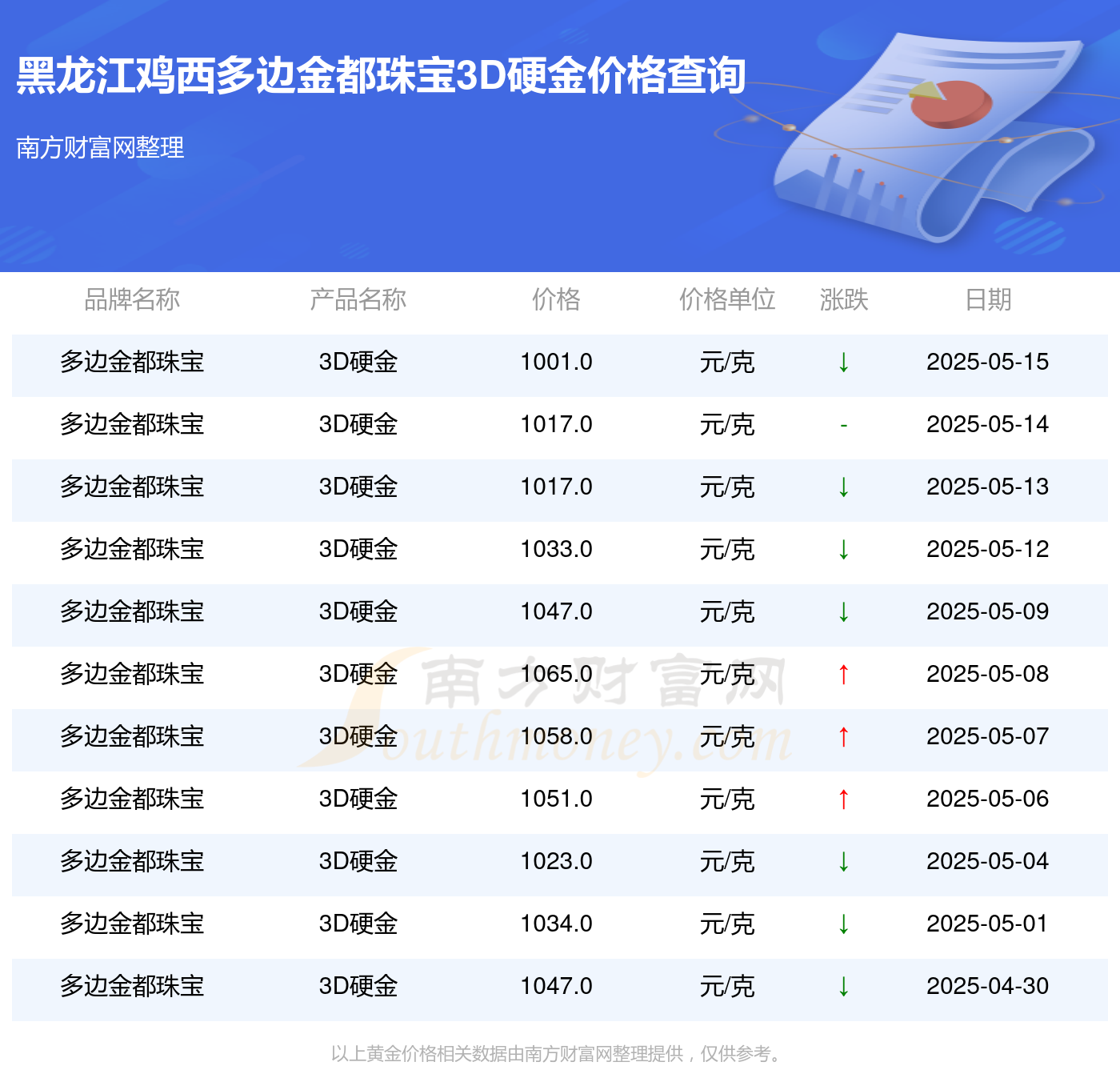1120x1090 pixels.
Task: Select price 1001.0
Action: pos(556,362)
